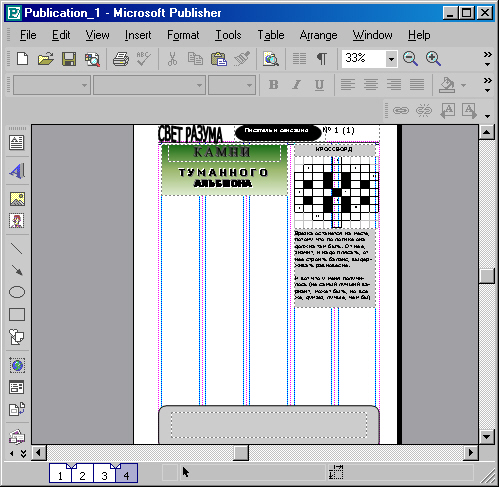
Task: Select the Picture Frame tool
Action: (17, 199)
